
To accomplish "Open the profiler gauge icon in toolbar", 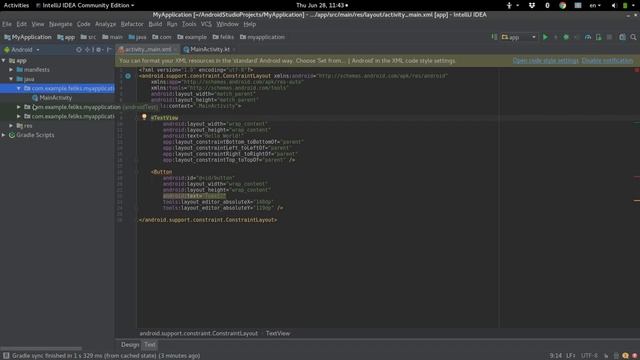I will (x=588, y=37).
